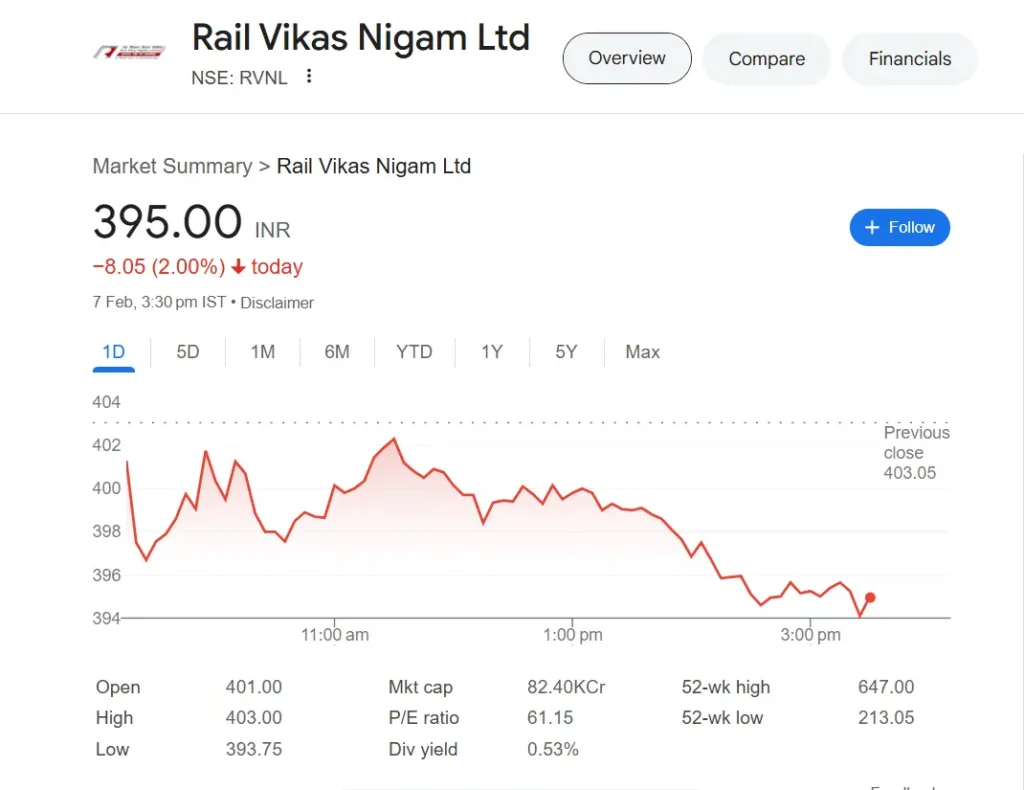The image size is (1024, 790).
Task: Select the Max time range
Action: pyautogui.click(x=642, y=352)
